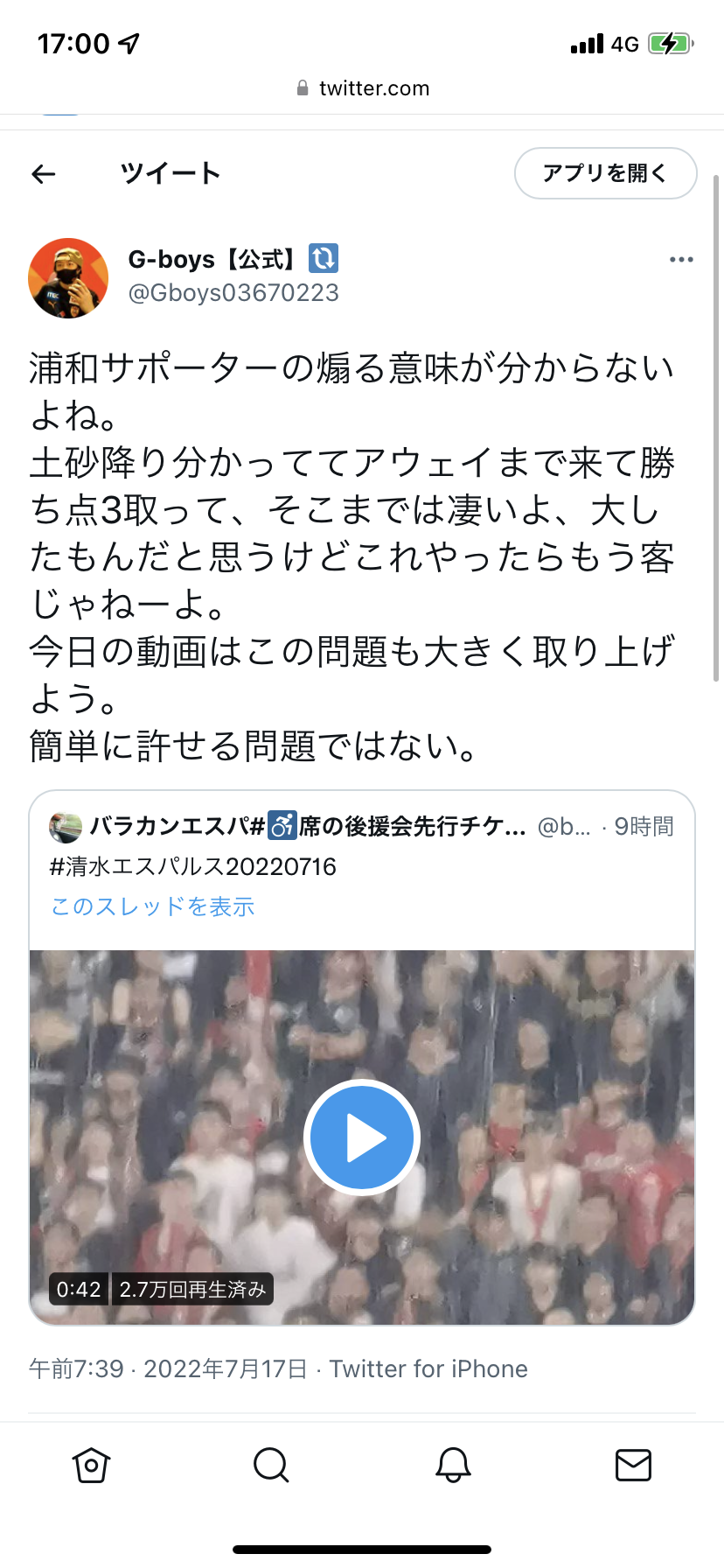
Task: Click the page scrollbar on right edge
Action: tap(716, 427)
